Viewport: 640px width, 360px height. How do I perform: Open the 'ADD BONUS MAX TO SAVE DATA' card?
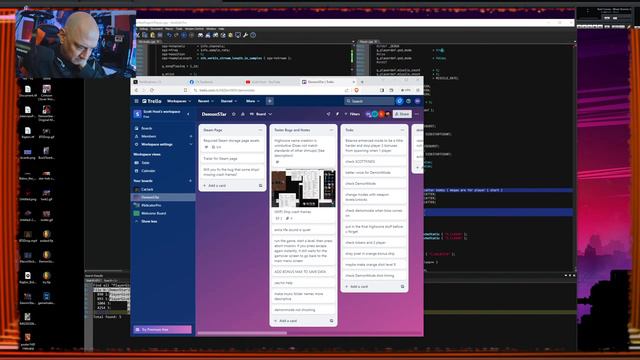(303, 272)
